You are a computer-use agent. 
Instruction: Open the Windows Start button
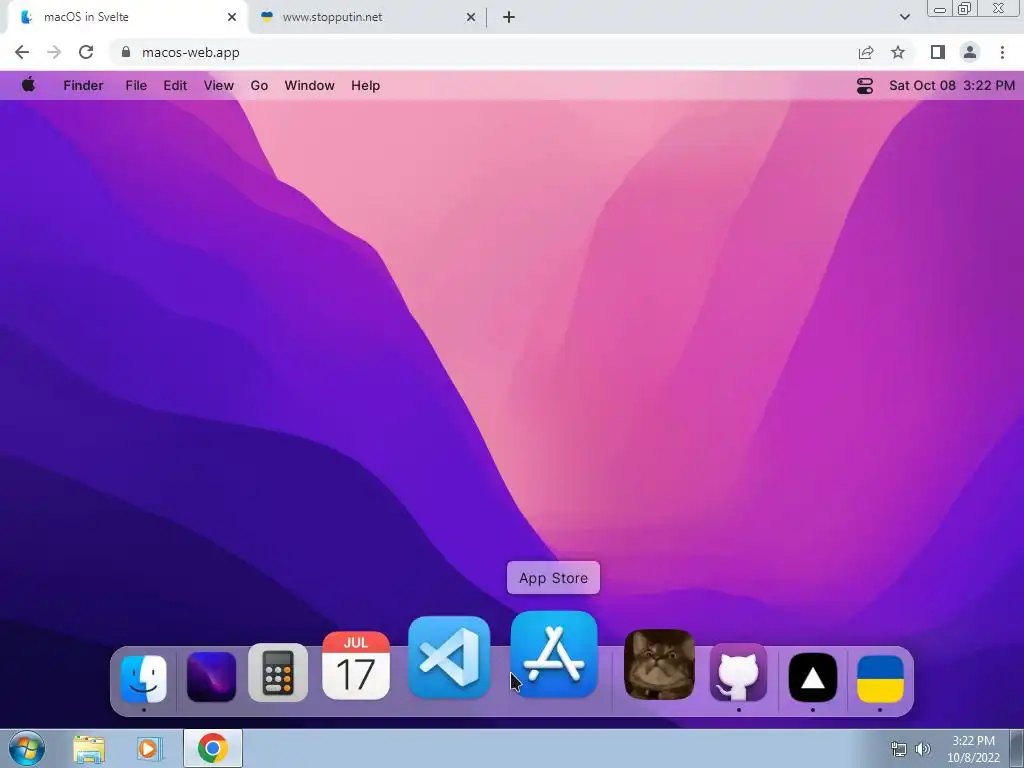(26, 748)
